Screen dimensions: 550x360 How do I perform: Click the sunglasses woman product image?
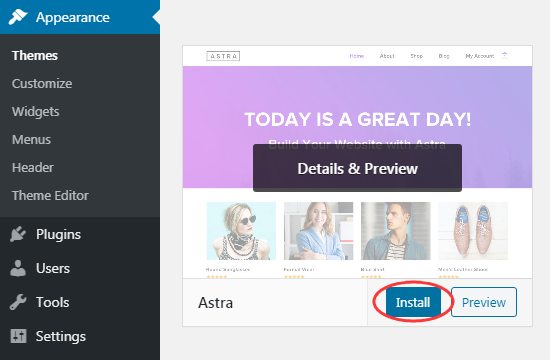[x=241, y=231]
